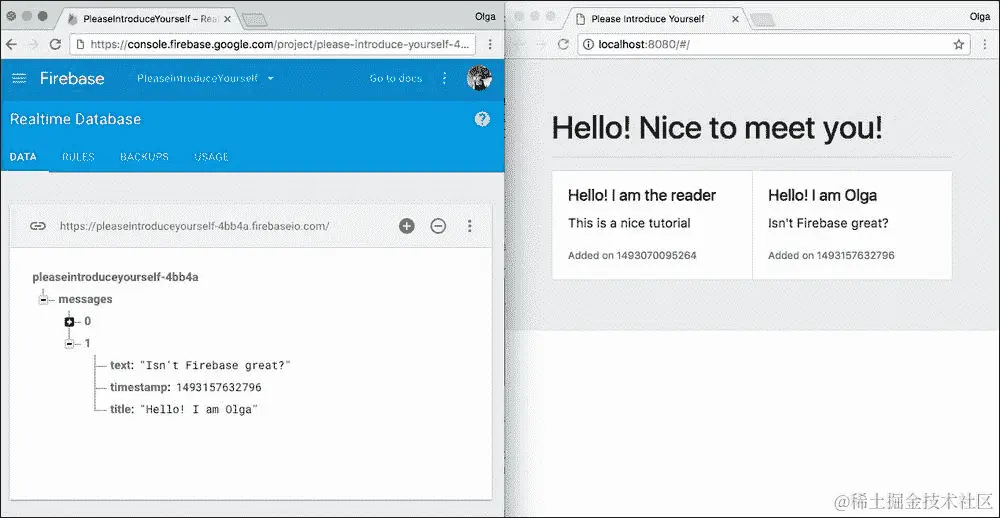Open new tab in localhost browser window
The width and height of the screenshot is (1000, 518).
point(761,20)
